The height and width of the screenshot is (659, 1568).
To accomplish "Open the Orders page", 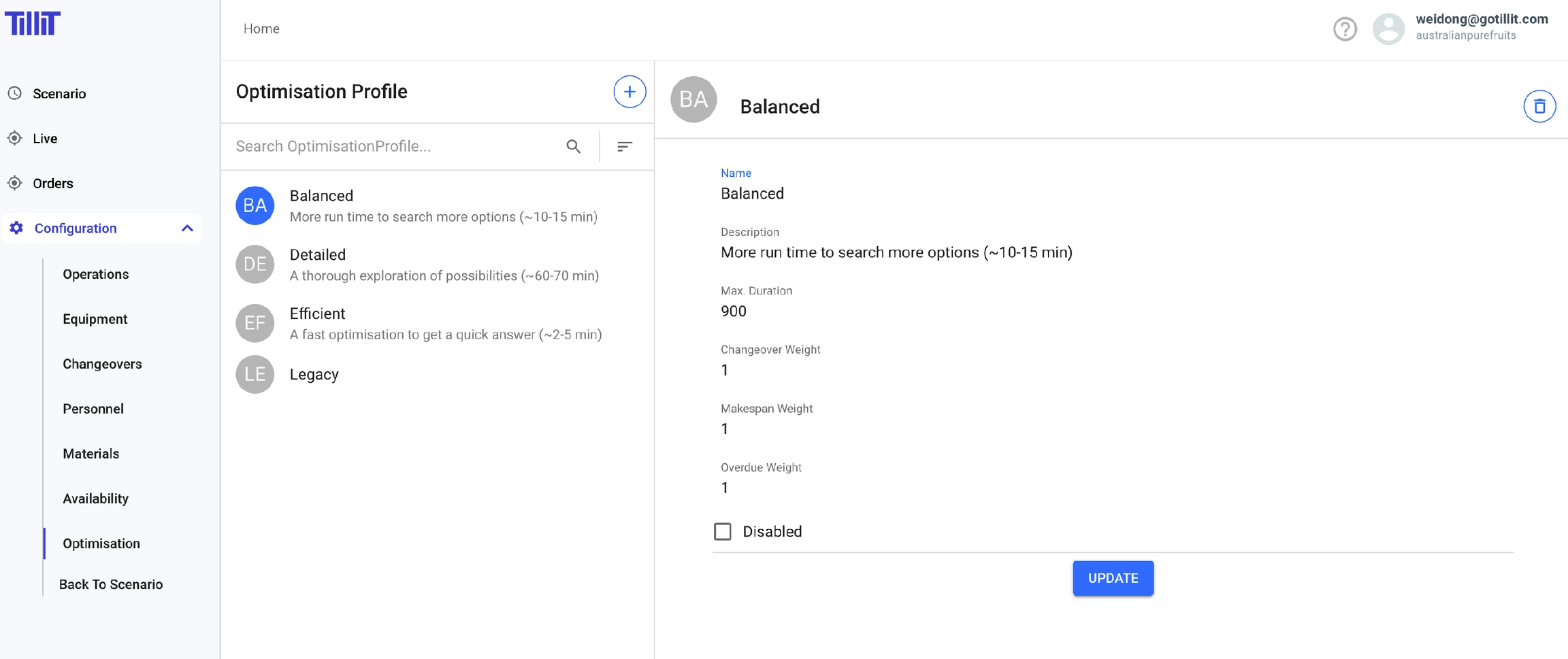I will (52, 184).
